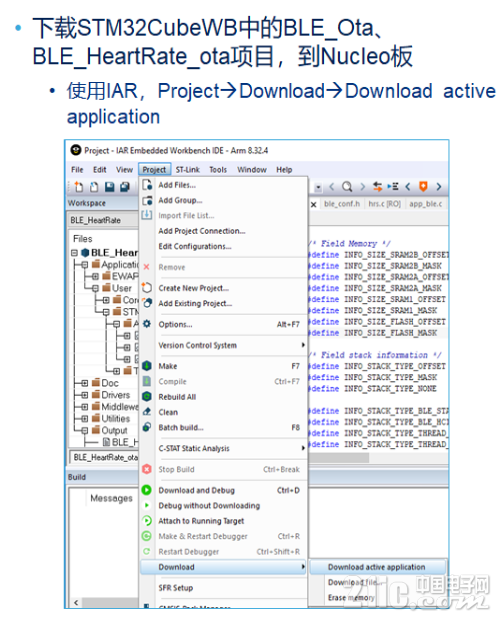497x618 pixels.
Task: Click the Options gear icon
Action: click(147, 324)
